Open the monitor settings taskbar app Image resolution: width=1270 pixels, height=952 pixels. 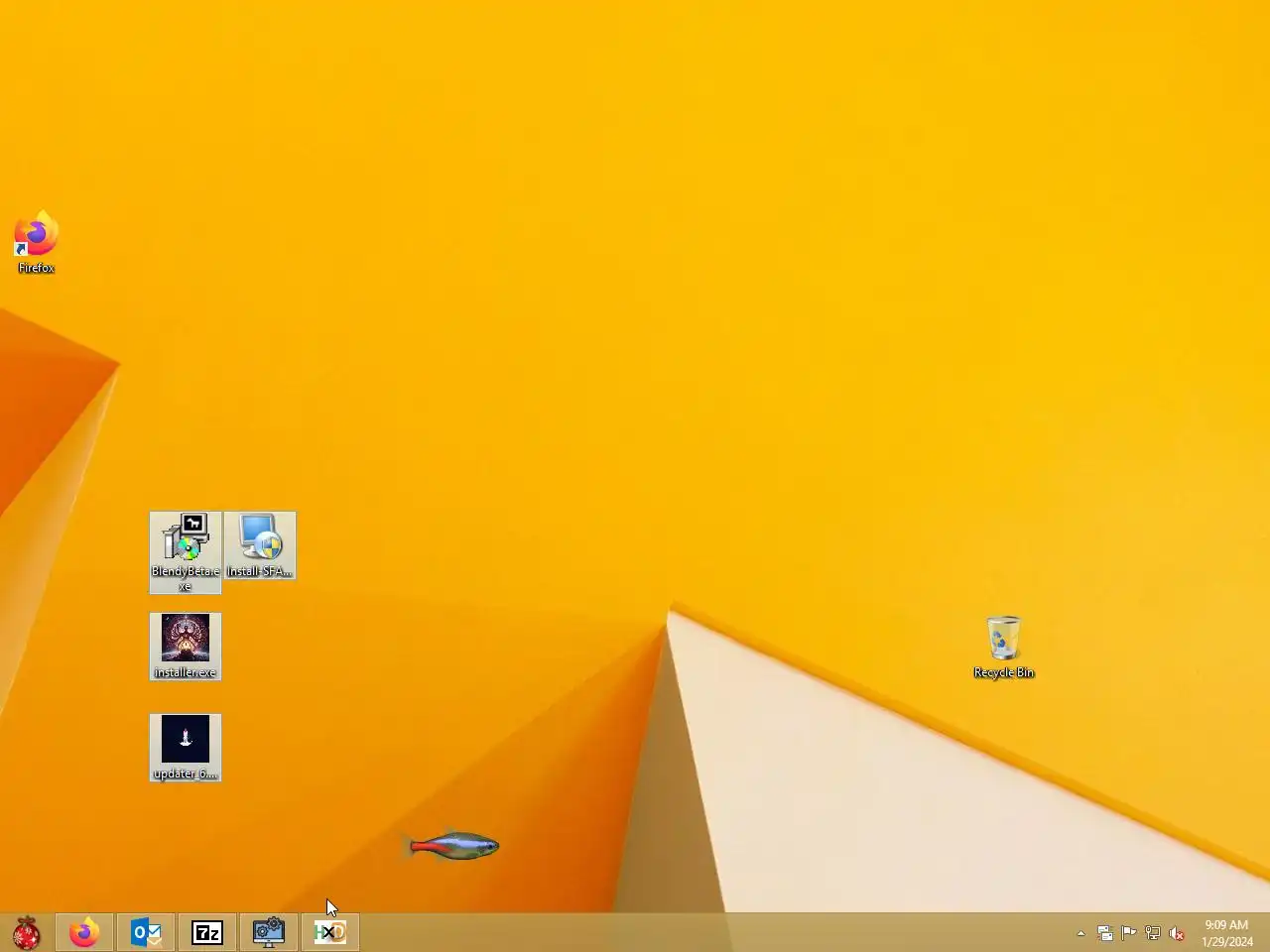[x=269, y=932]
